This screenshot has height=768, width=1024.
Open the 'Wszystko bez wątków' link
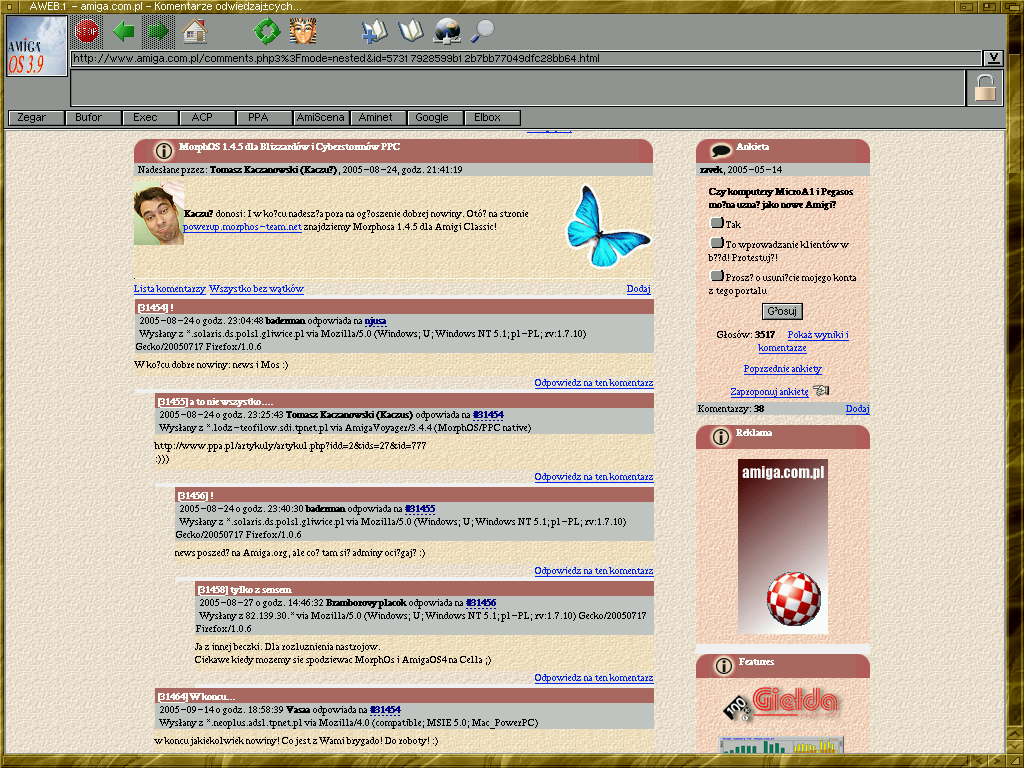click(x=256, y=289)
